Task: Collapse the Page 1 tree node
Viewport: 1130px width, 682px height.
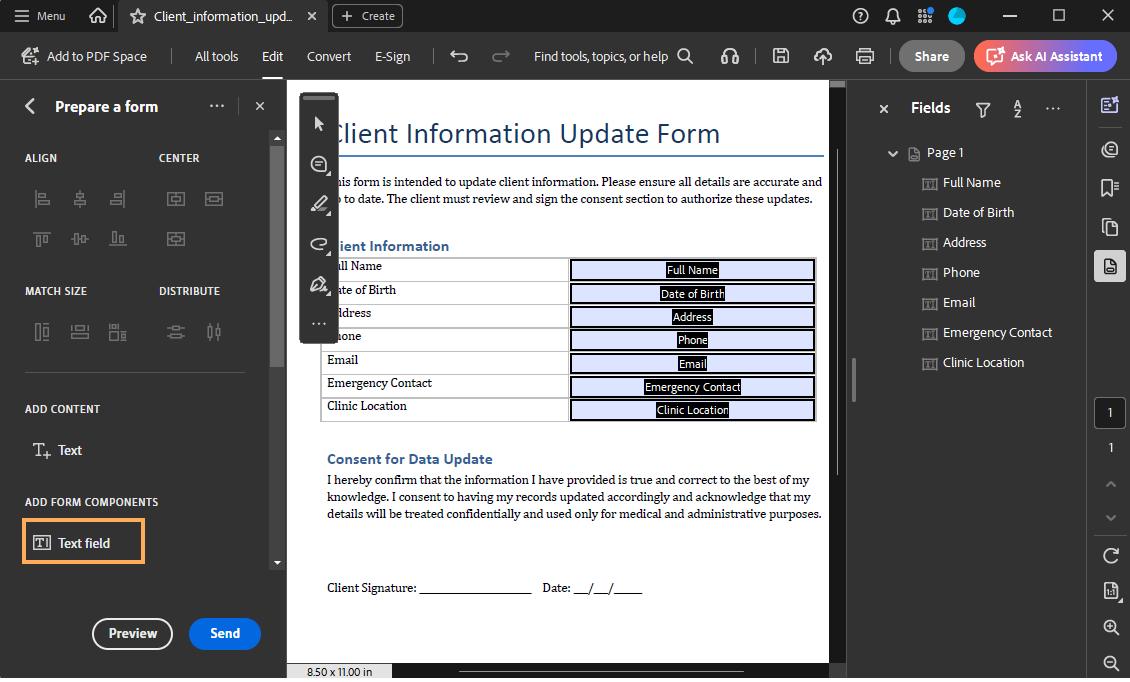Action: pyautogui.click(x=893, y=153)
